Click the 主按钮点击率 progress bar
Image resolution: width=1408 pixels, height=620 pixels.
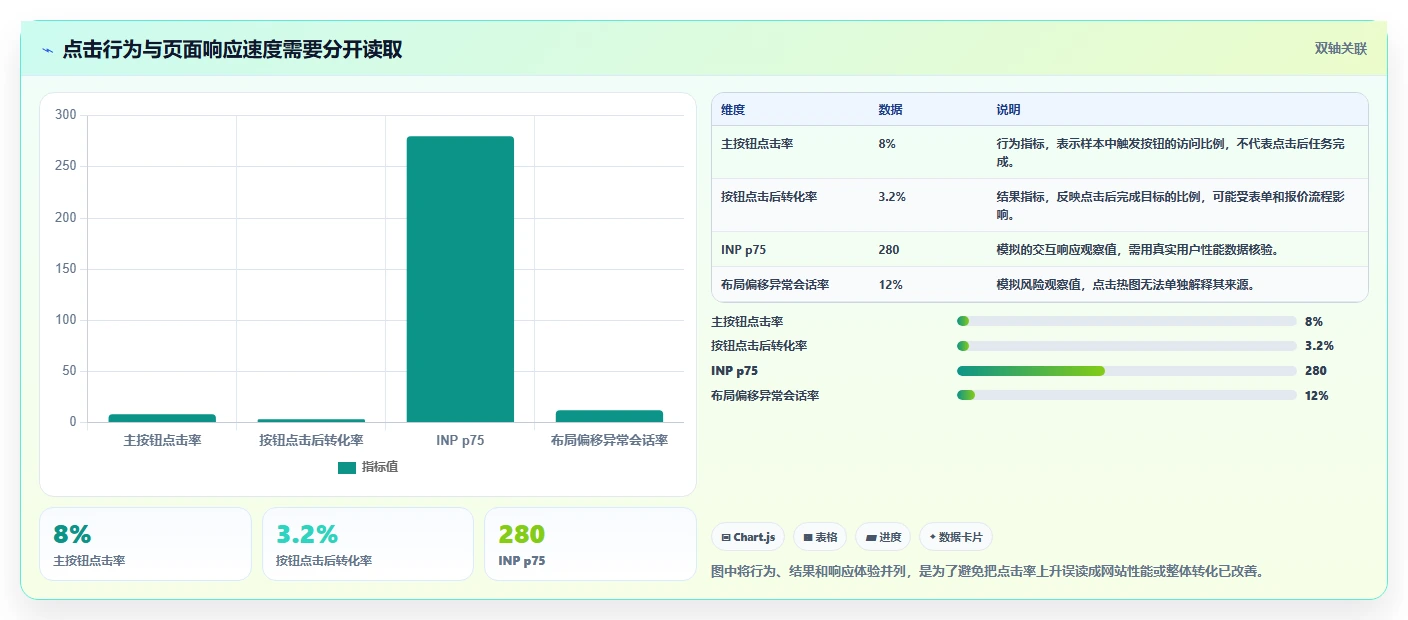click(1126, 321)
